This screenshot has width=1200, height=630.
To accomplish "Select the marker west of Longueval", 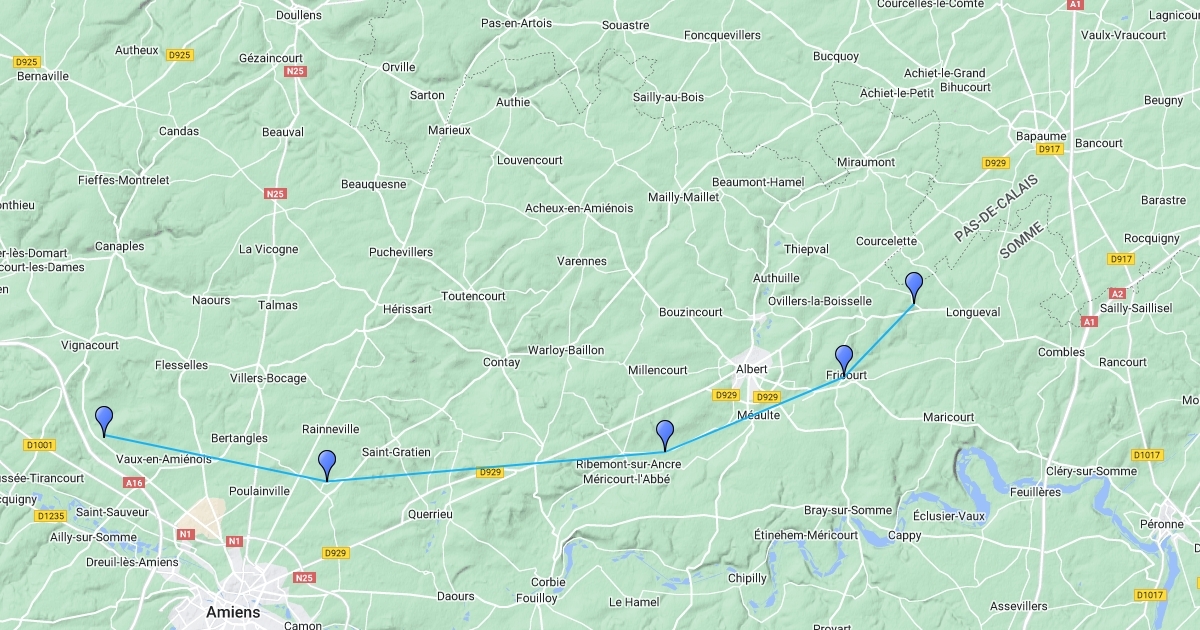I will (x=914, y=287).
